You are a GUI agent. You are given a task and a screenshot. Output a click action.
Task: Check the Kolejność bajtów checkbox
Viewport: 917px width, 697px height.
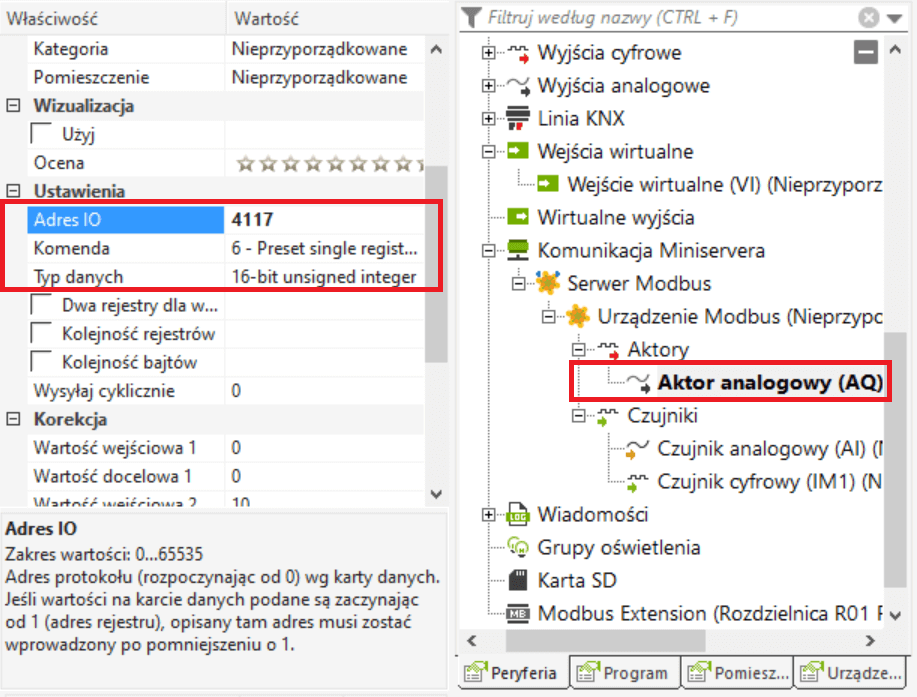(43, 362)
